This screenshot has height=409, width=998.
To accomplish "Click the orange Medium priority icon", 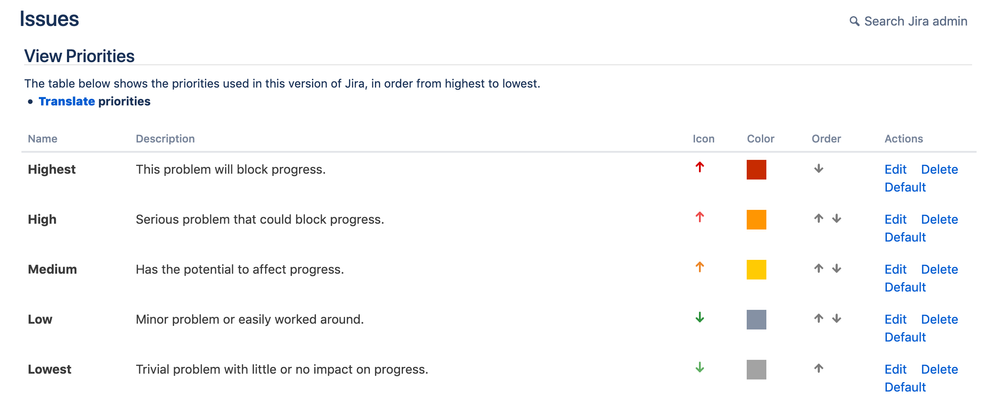I will 699,268.
